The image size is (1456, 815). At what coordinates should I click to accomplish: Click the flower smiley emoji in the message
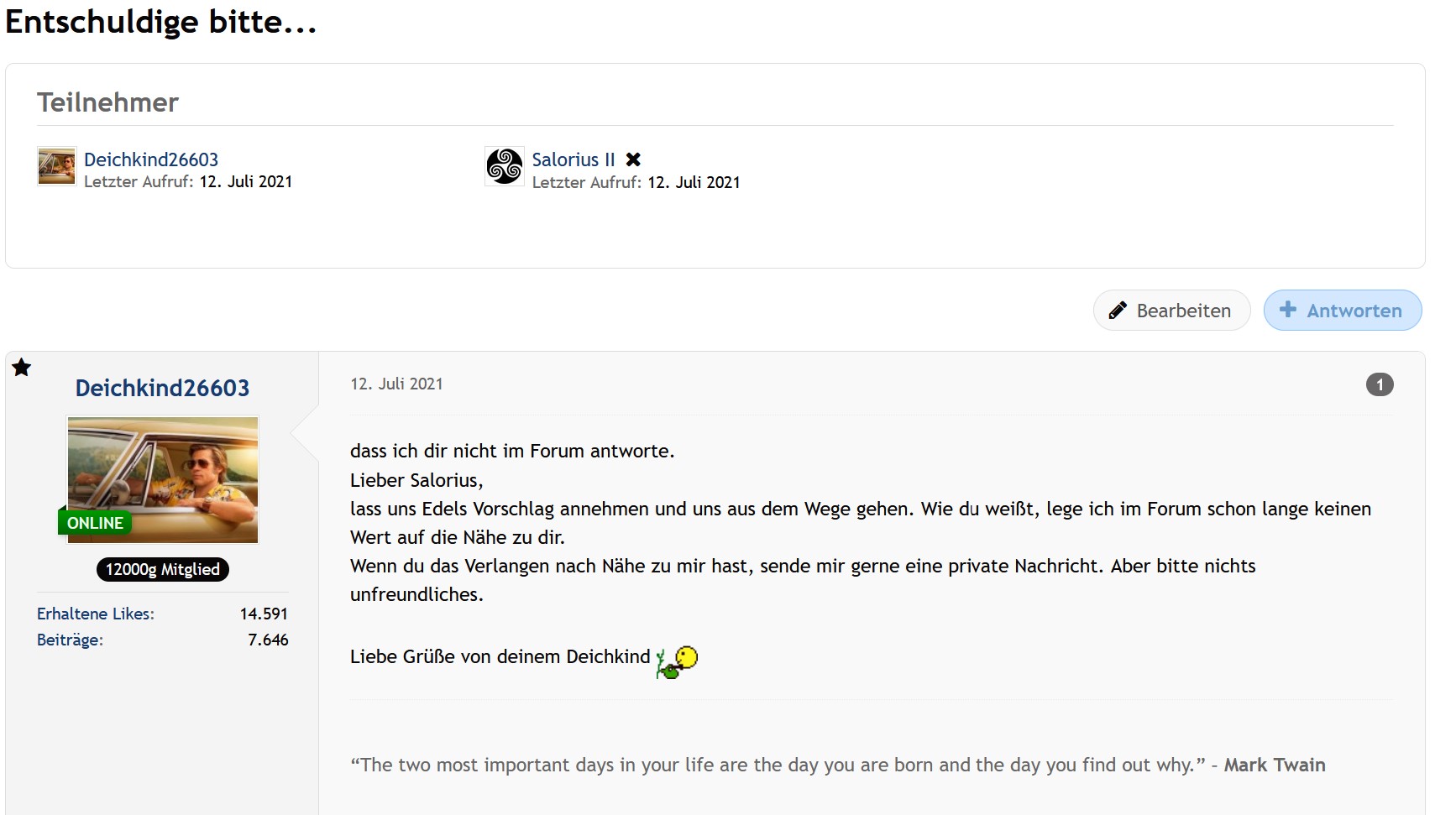click(677, 661)
